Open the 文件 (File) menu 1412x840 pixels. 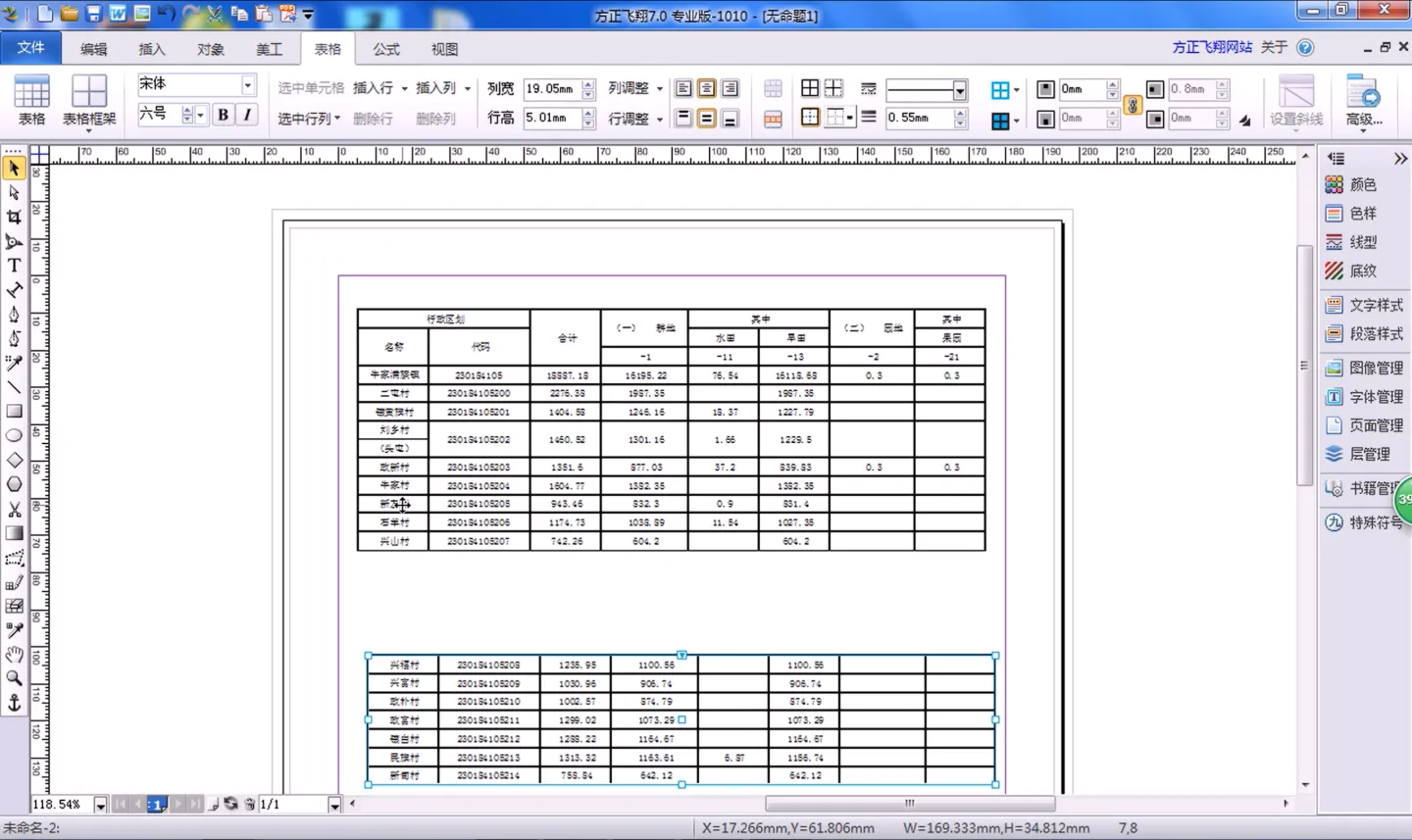(30, 48)
